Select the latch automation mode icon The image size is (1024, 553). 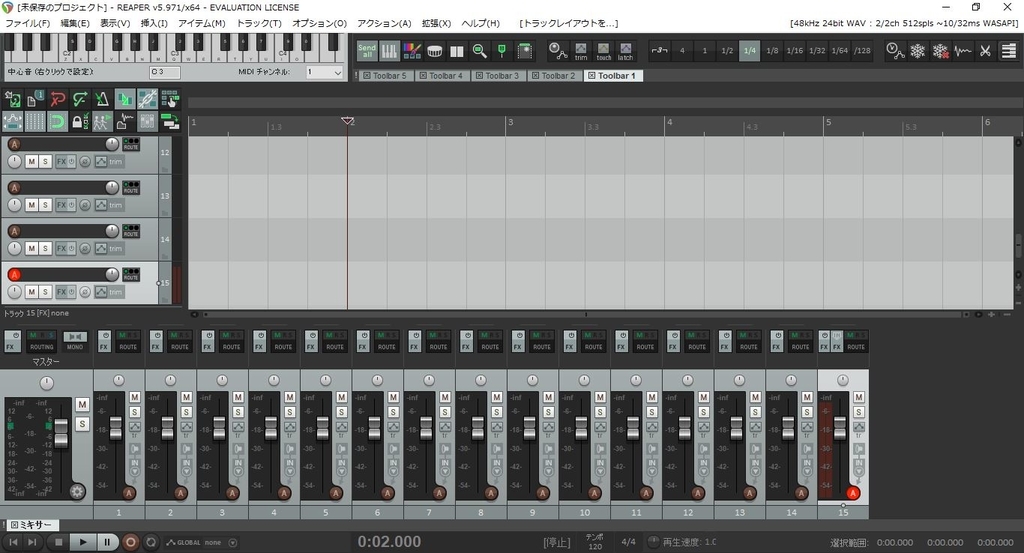point(626,51)
